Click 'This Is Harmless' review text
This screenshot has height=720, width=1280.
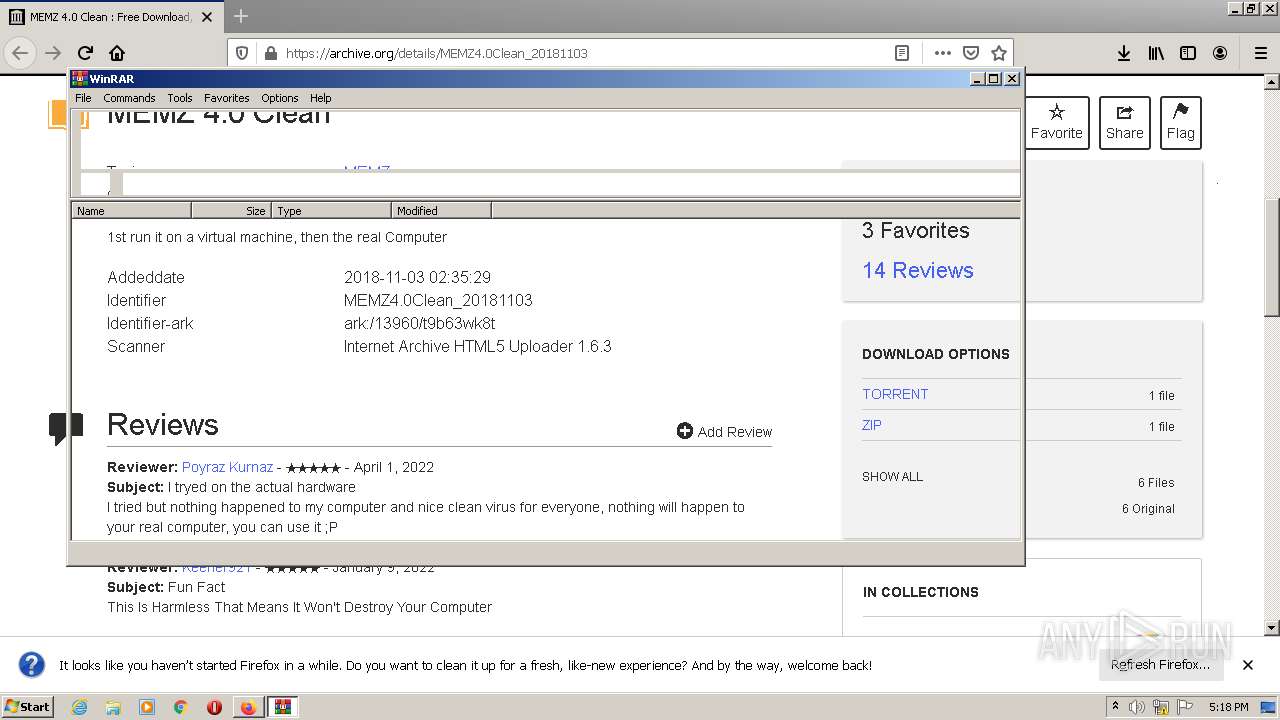click(x=300, y=607)
